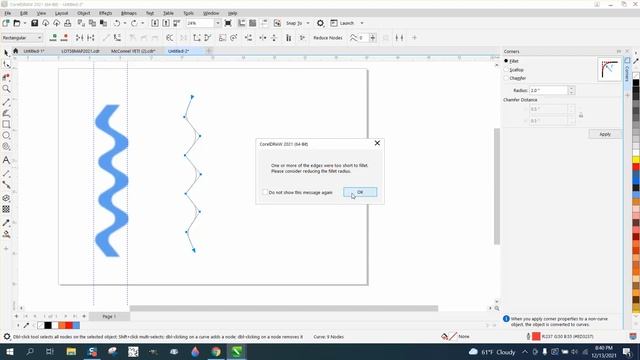Click the Apply button in Corners docker
640x360 pixels.
pos(605,134)
